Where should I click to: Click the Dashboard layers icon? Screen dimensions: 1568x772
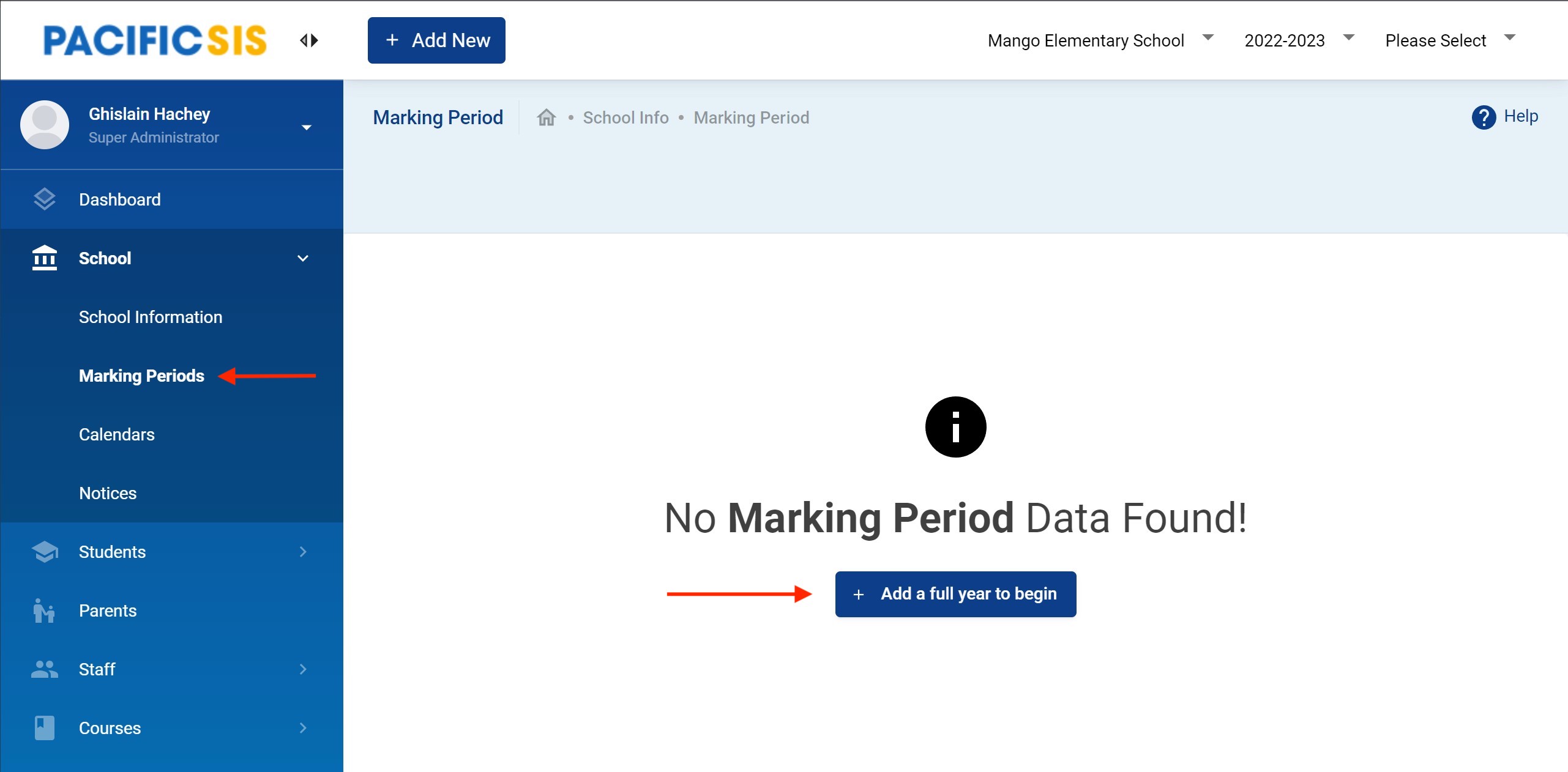point(45,199)
